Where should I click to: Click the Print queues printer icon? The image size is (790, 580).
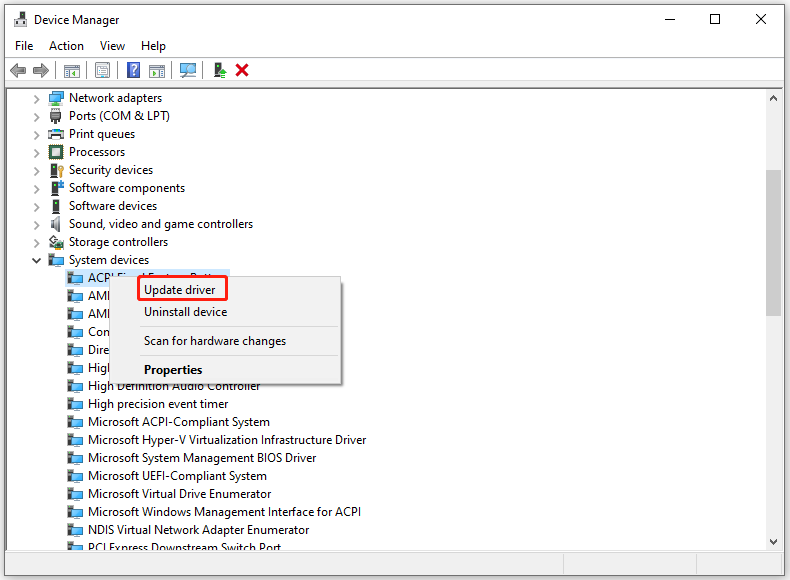[56, 134]
